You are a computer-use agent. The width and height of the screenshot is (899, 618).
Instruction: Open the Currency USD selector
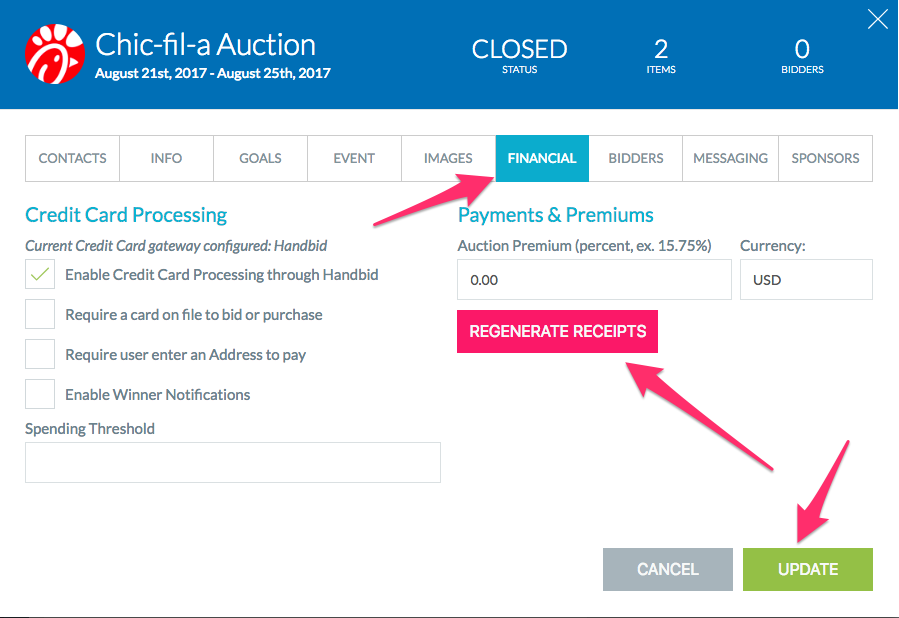[806, 280]
